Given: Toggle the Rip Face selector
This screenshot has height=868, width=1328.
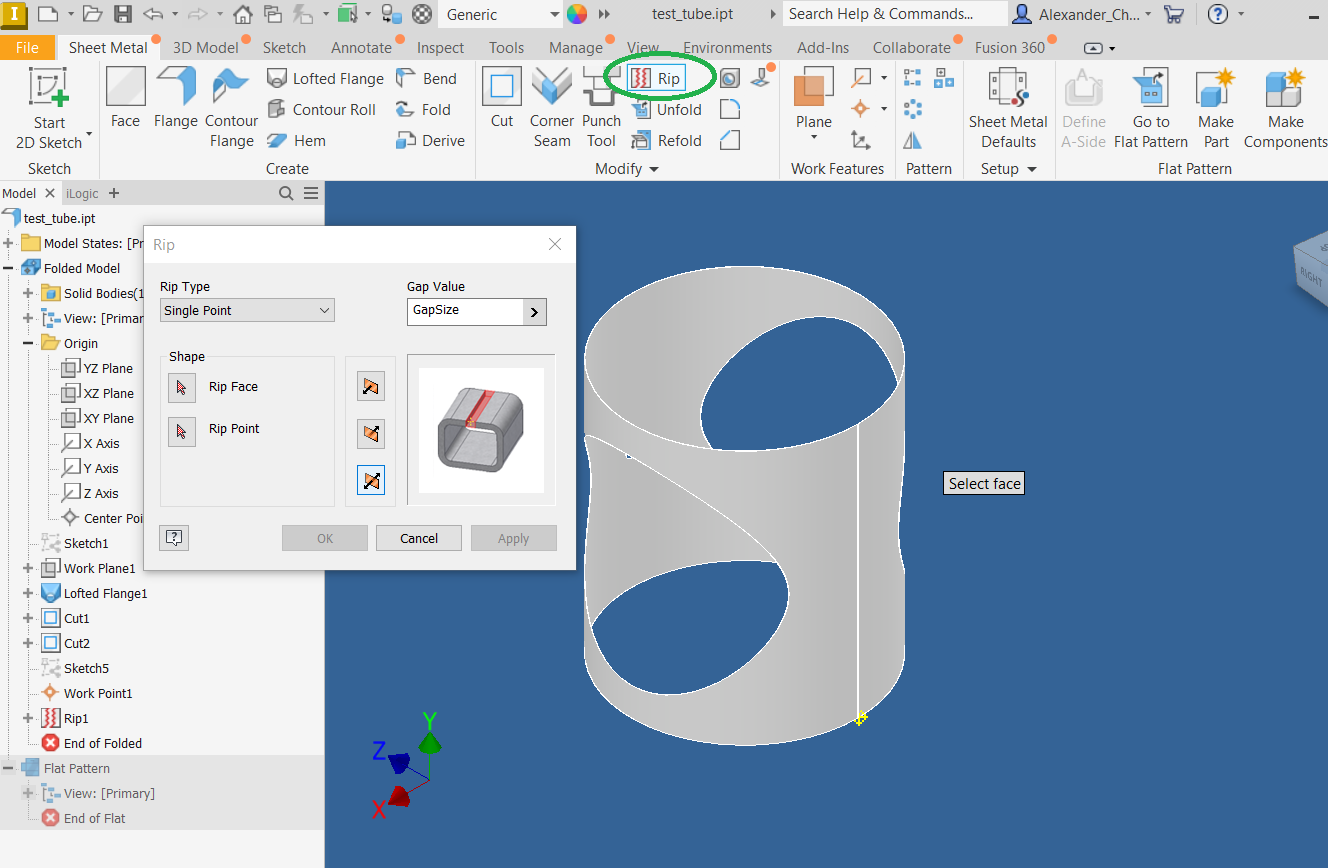Looking at the screenshot, I should 179,386.
